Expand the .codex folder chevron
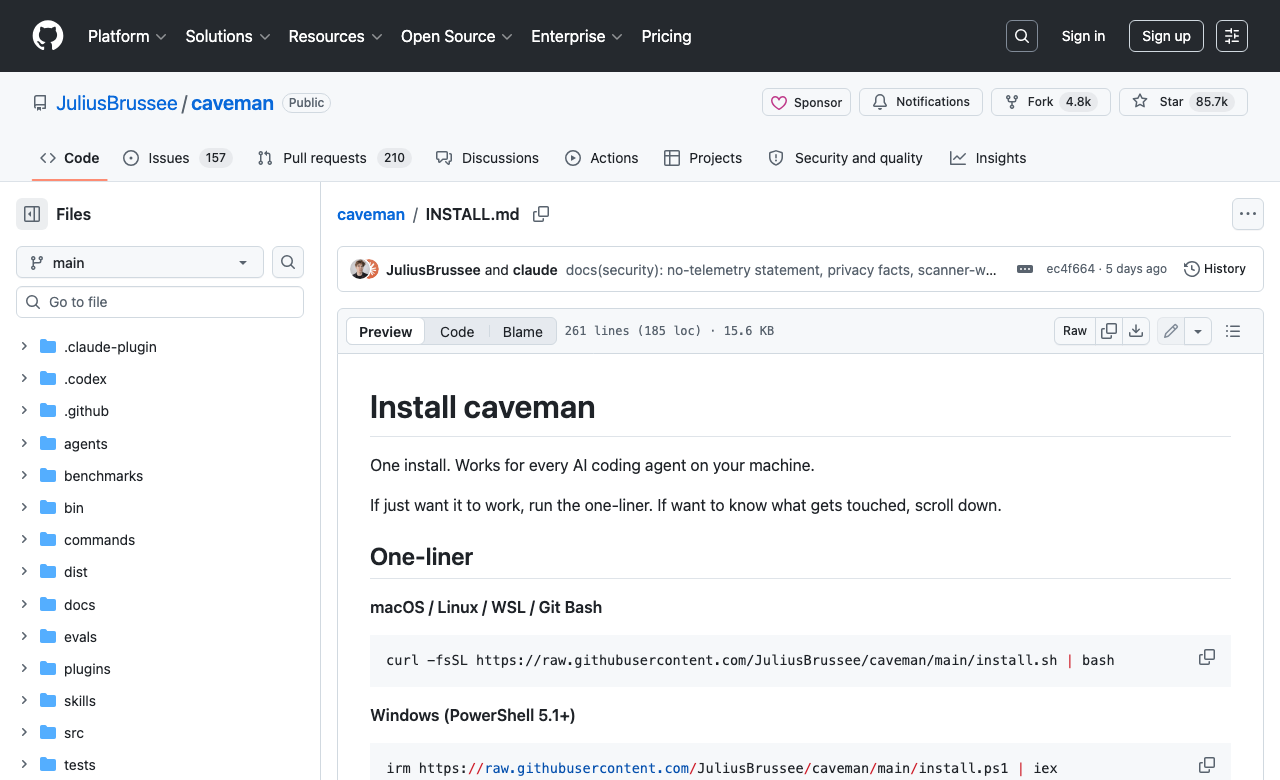Screen dimensions: 1280x780 point(24,379)
